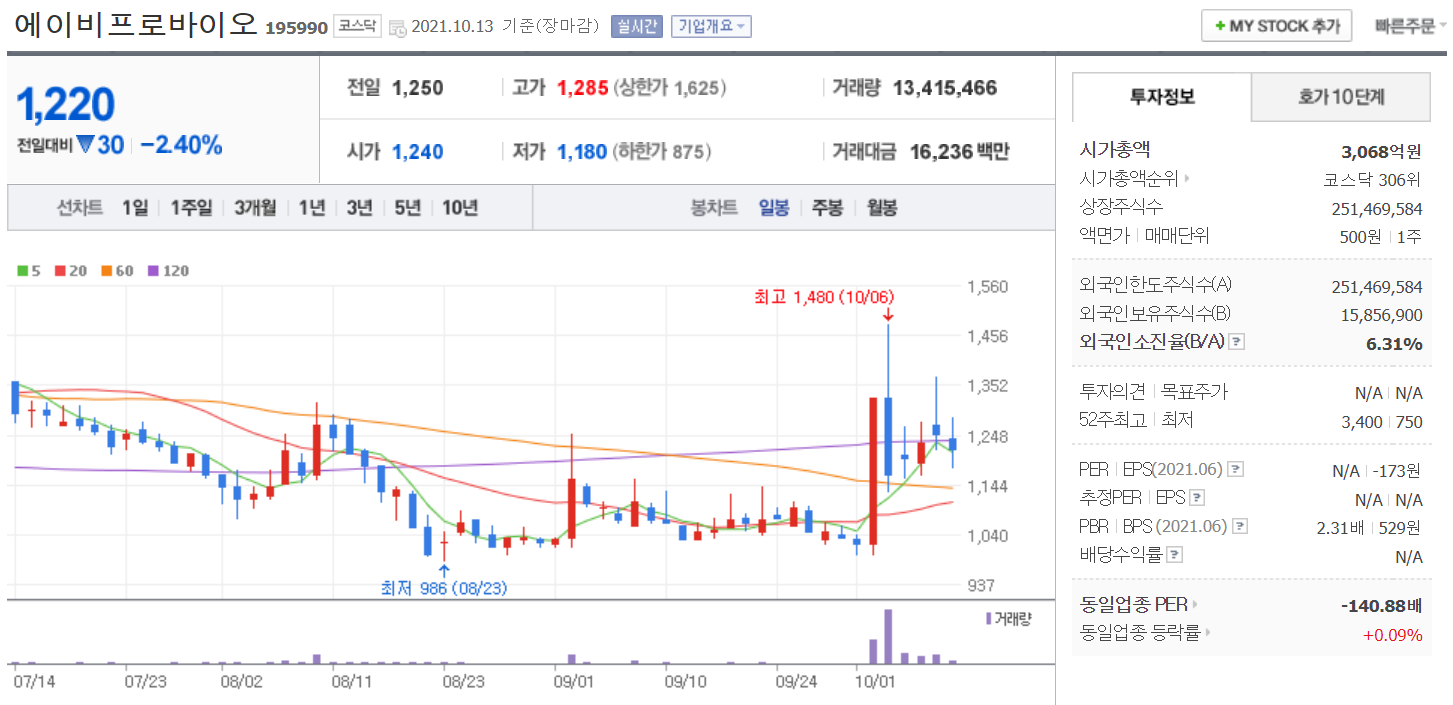Screen dimensions: 1453x705
Task: Click the 시가총액 value 3,068억원
Action: pos(1381,152)
